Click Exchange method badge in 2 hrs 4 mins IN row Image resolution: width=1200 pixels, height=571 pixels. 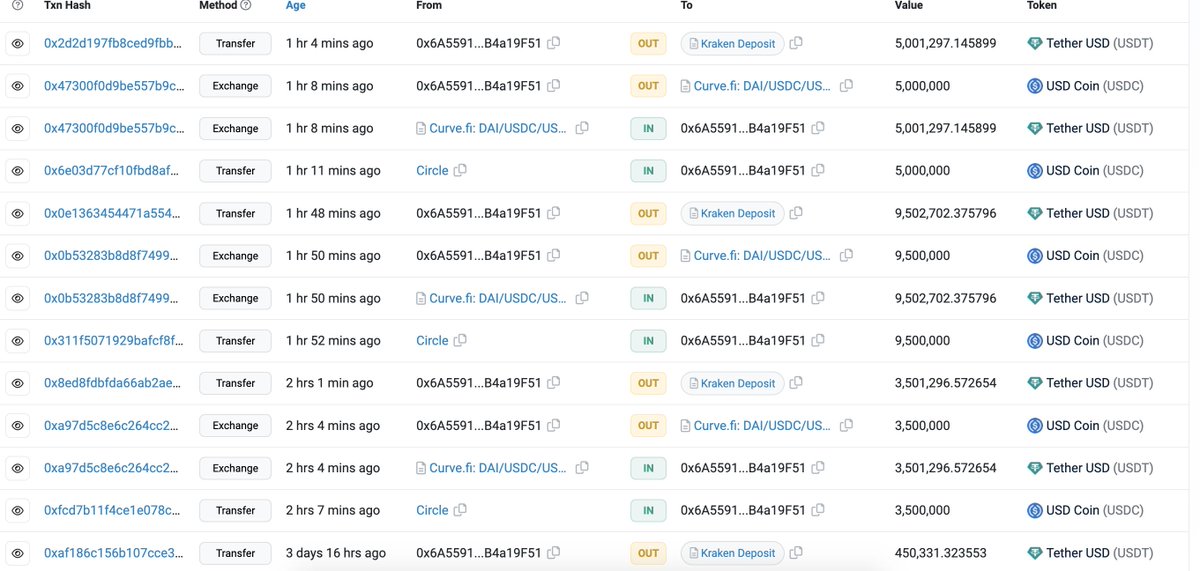(x=236, y=468)
